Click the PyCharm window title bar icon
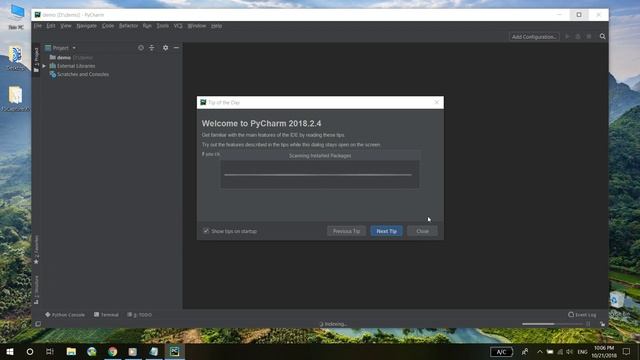This screenshot has width=640, height=360. [x=38, y=15]
